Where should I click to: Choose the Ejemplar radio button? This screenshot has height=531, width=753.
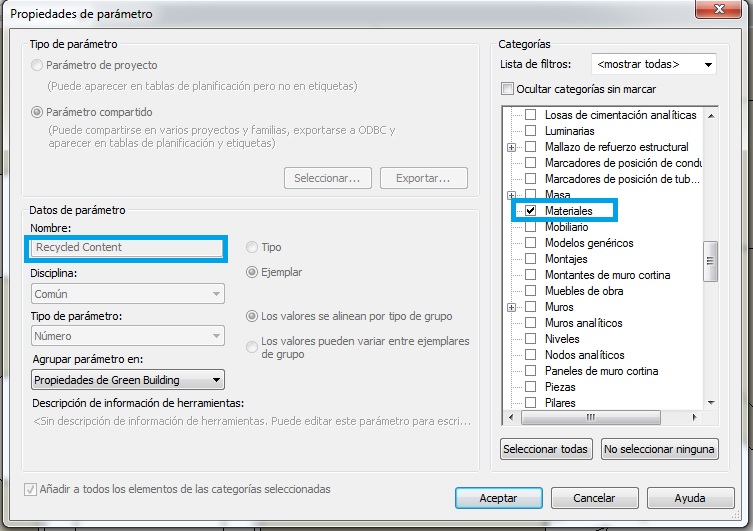coord(252,272)
